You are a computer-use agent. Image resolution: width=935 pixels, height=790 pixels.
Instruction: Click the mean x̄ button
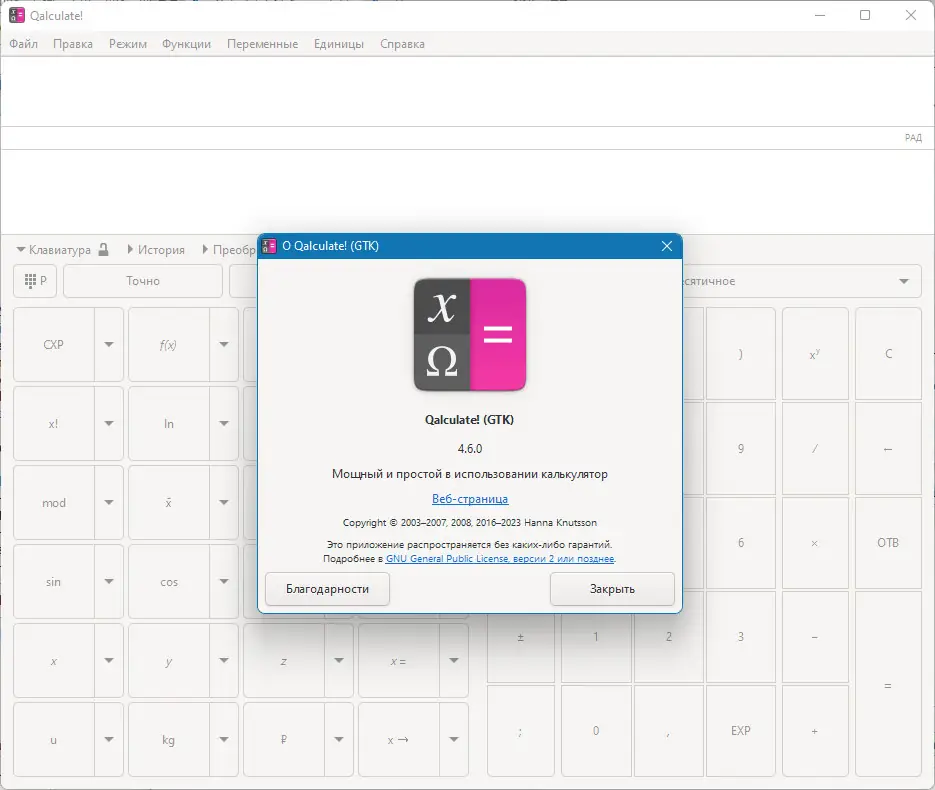[169, 503]
